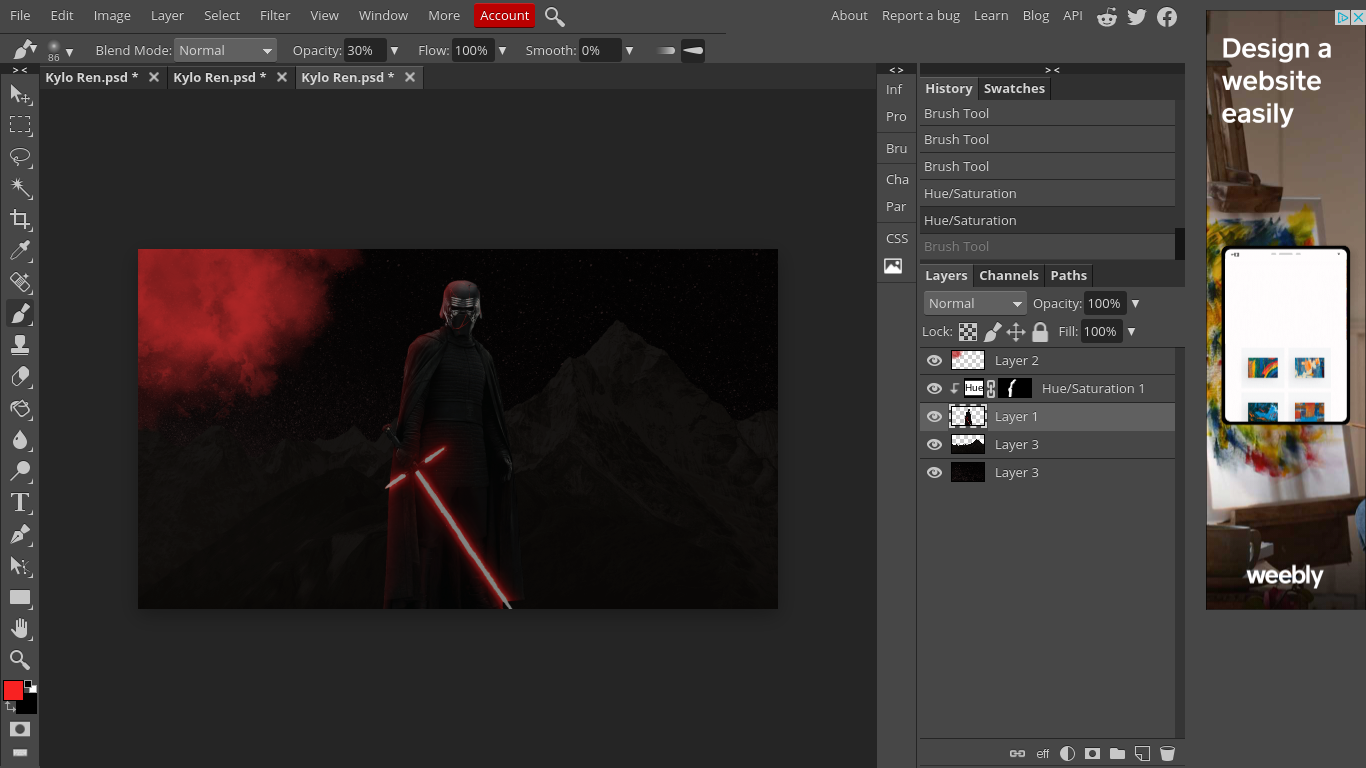Open the Learn link
Image resolution: width=1366 pixels, height=768 pixels.
point(991,15)
